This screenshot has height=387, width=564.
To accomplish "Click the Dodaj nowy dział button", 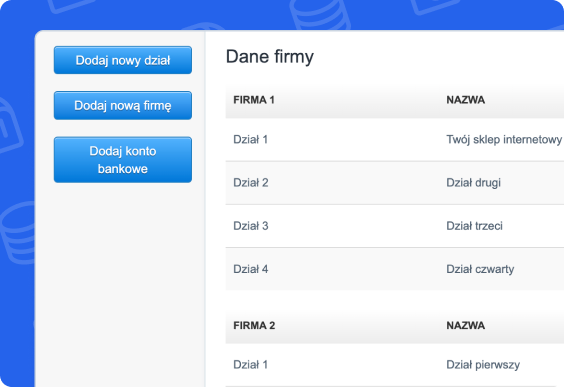I will (x=123, y=60).
